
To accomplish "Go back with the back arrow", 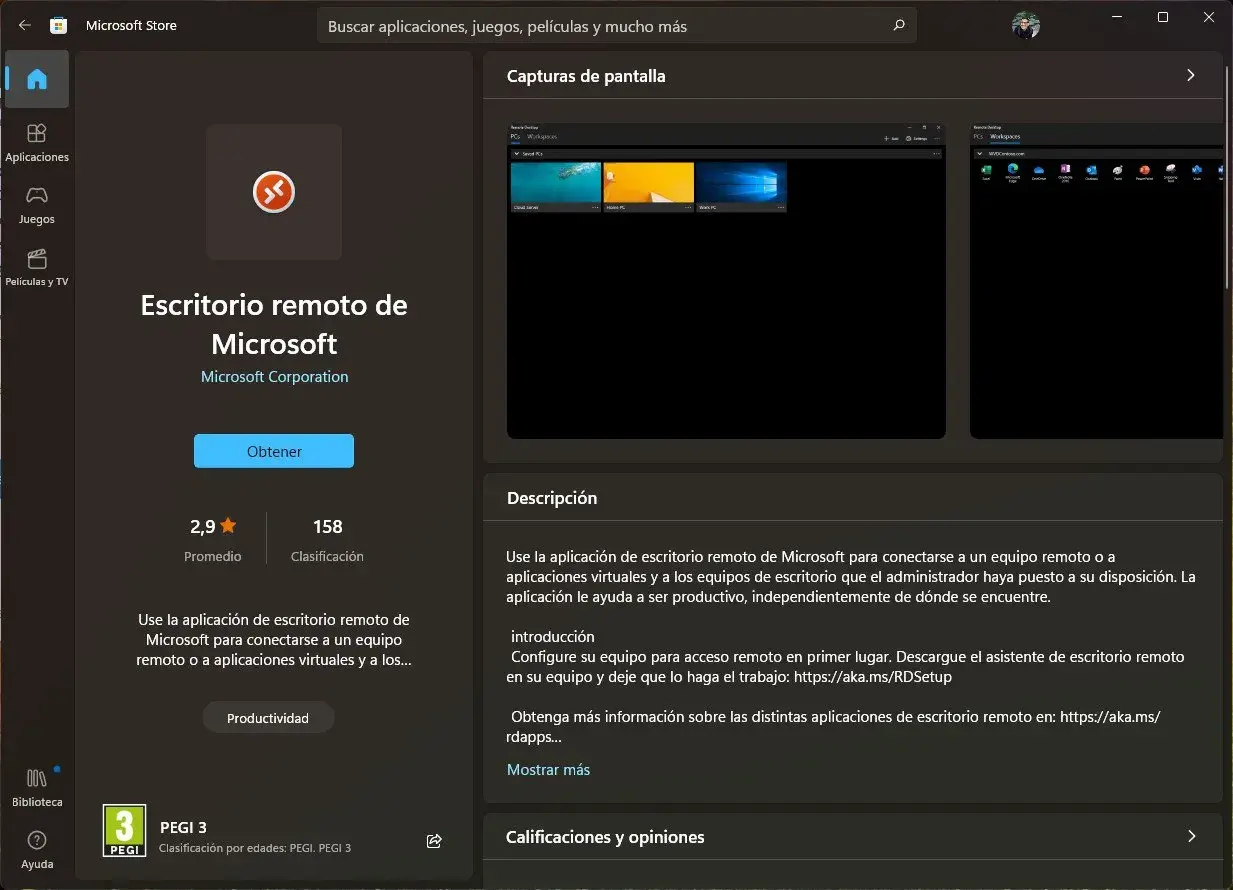I will pyautogui.click(x=25, y=26).
